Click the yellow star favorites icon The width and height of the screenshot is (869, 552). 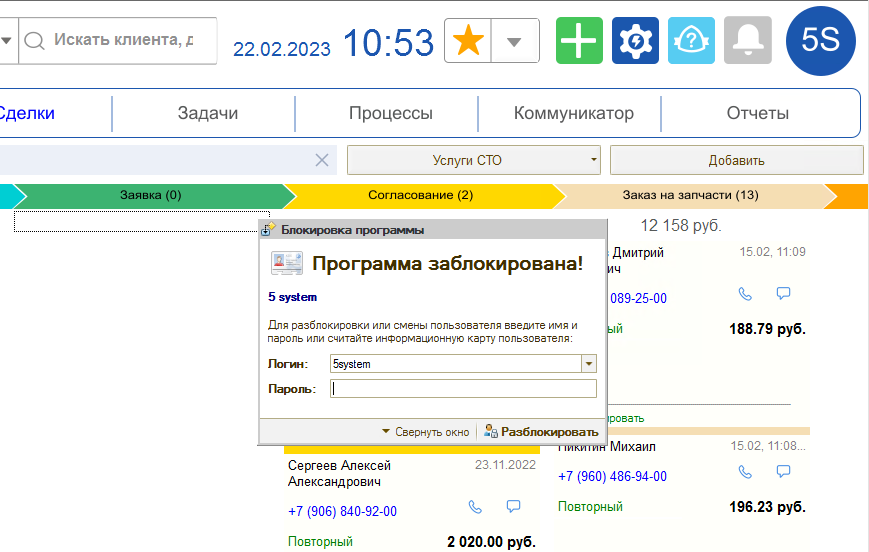point(468,40)
